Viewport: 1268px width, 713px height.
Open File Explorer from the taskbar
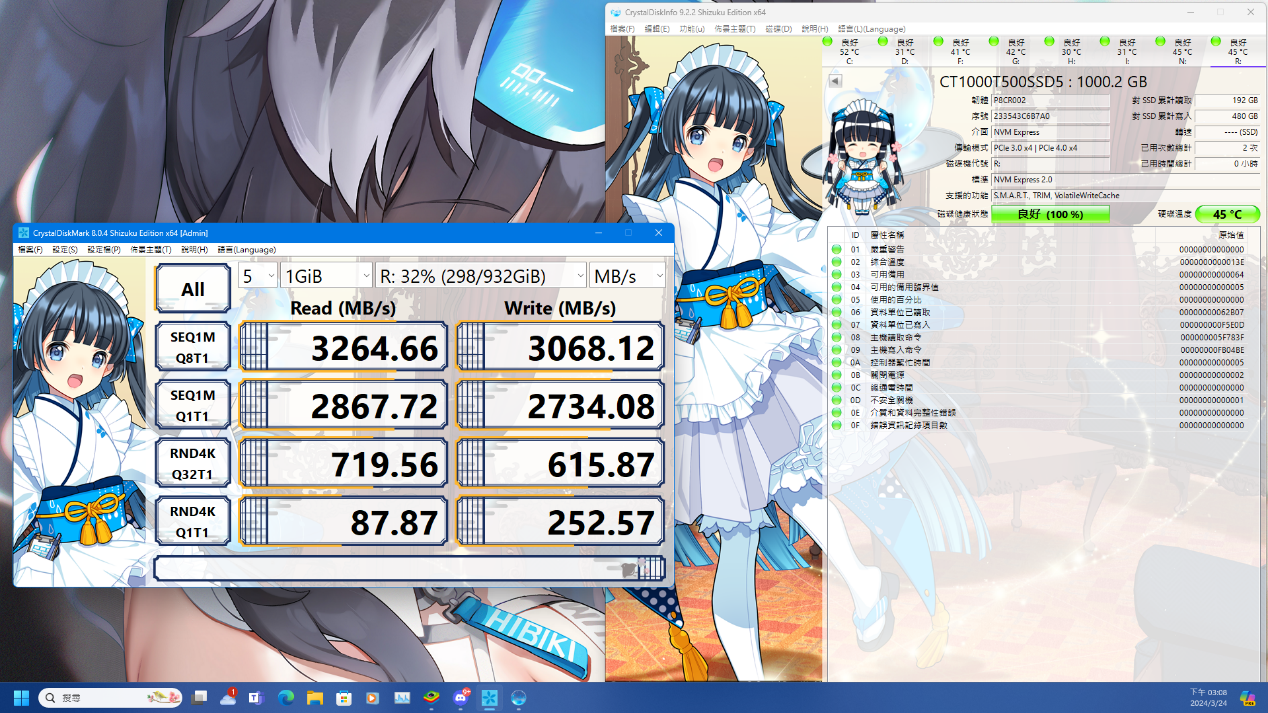pos(314,697)
